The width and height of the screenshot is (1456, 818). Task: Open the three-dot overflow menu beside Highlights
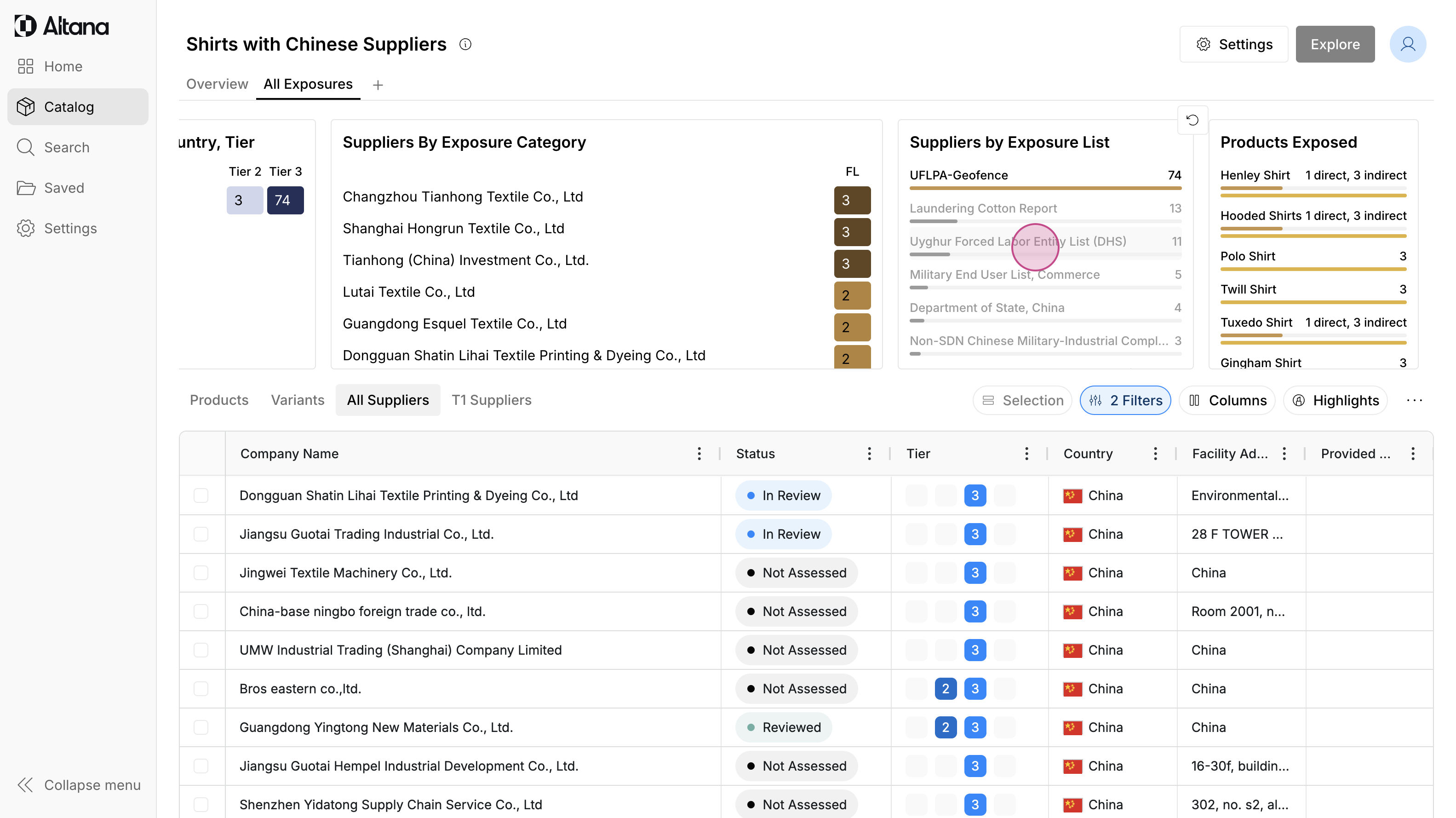pyautogui.click(x=1414, y=400)
